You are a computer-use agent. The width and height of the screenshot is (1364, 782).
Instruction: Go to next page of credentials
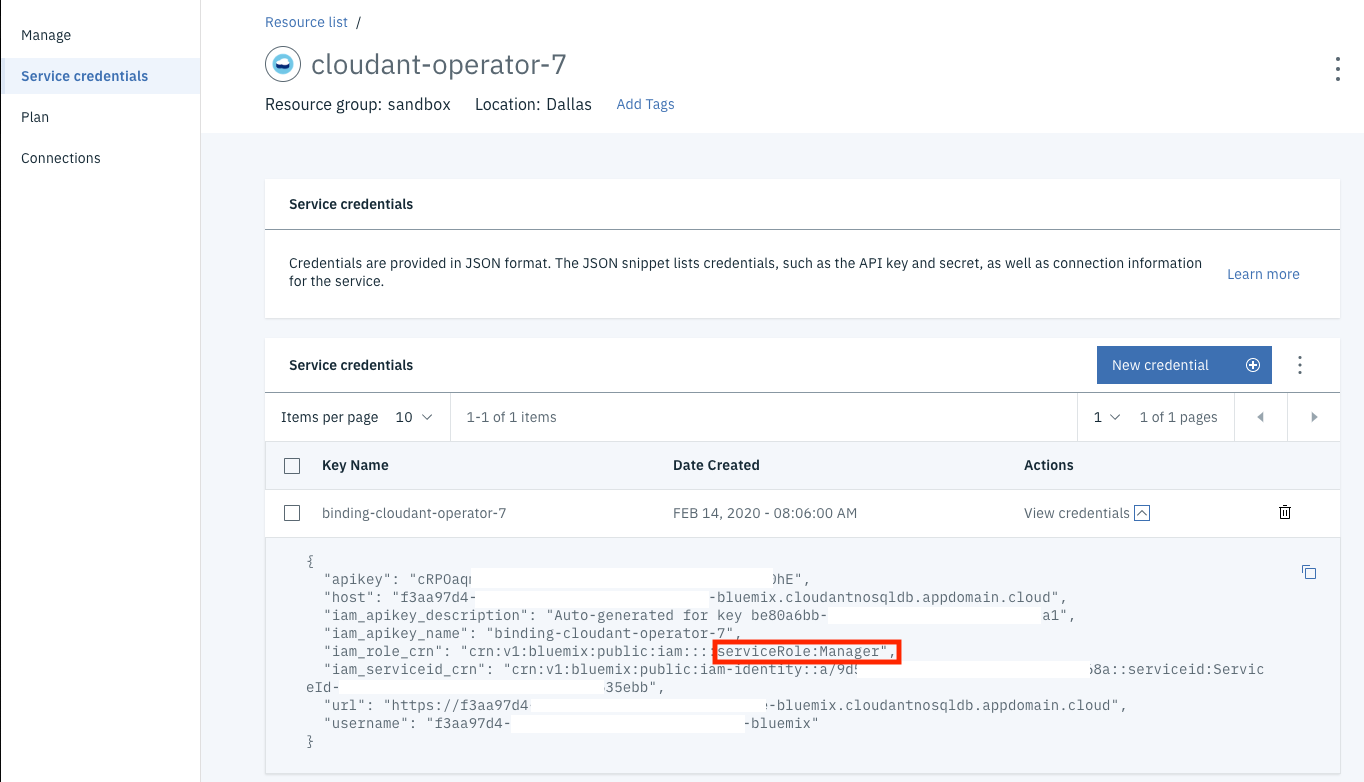[x=1314, y=417]
